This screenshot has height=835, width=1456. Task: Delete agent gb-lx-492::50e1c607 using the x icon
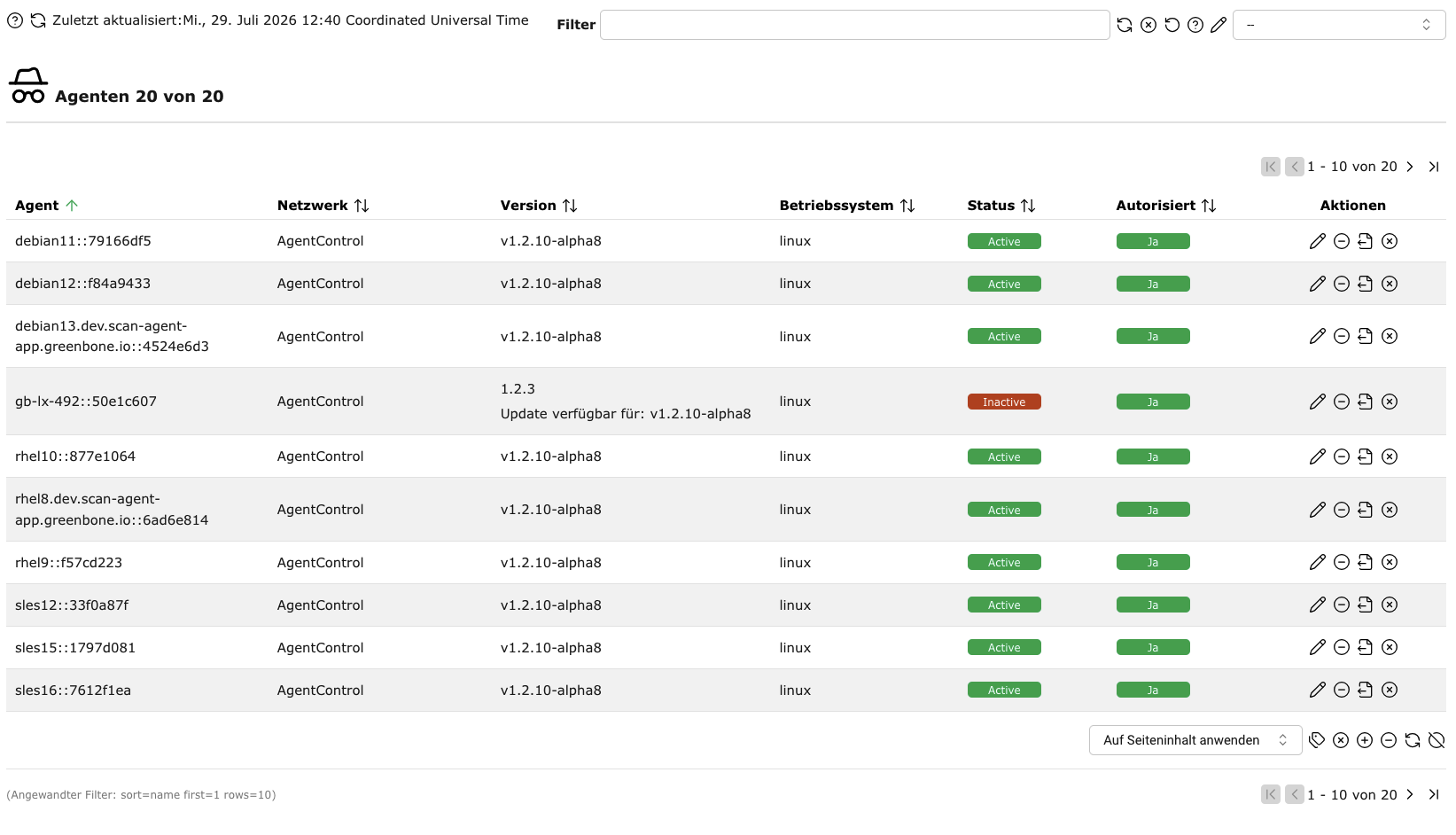[1390, 402]
